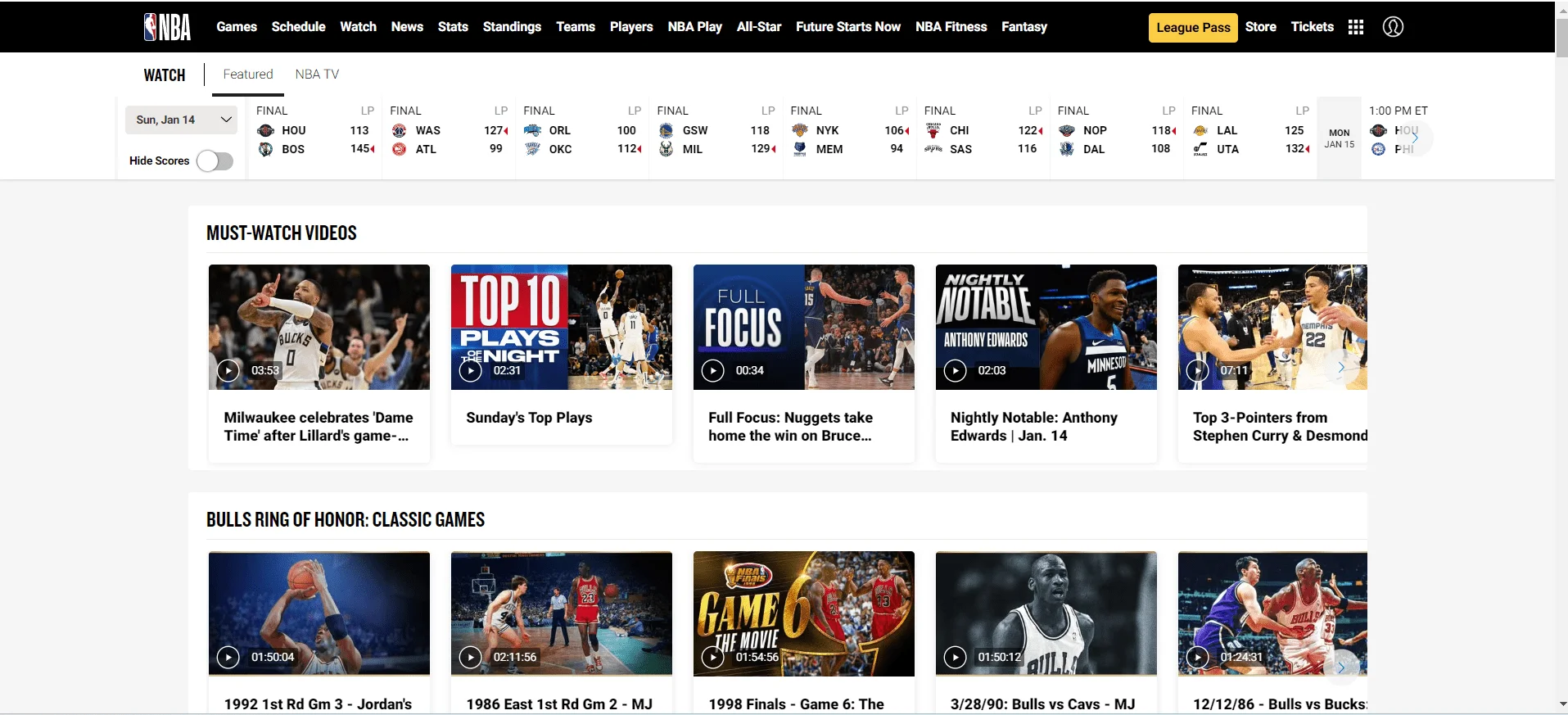Open the Tickets link
This screenshot has width=1568, height=715.
pos(1313,26)
